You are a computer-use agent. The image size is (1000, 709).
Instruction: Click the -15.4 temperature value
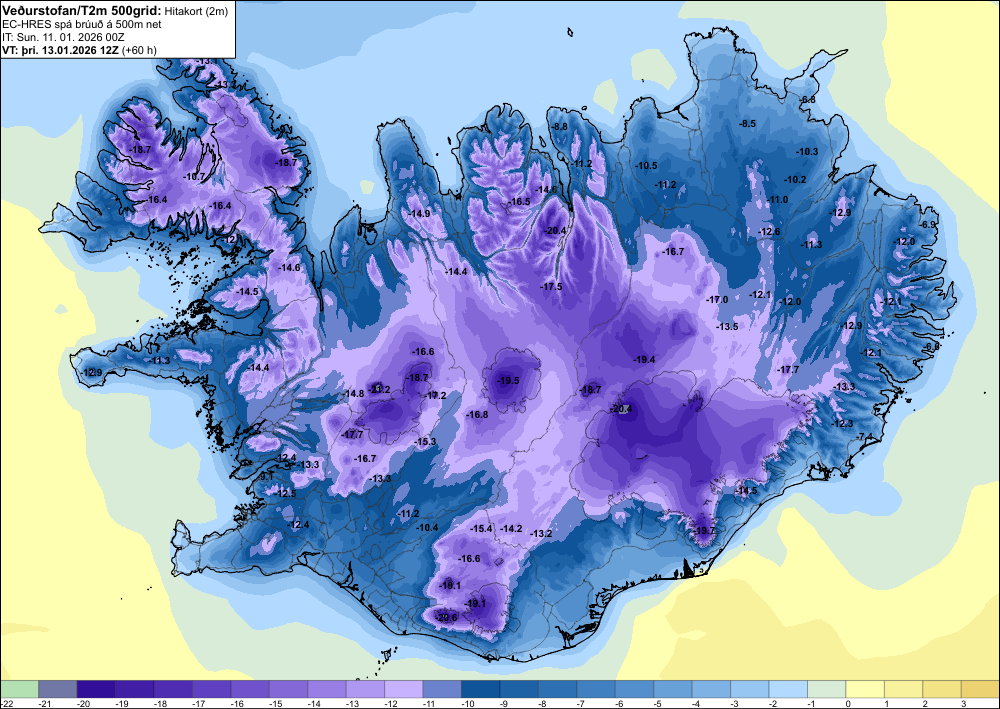(x=482, y=529)
